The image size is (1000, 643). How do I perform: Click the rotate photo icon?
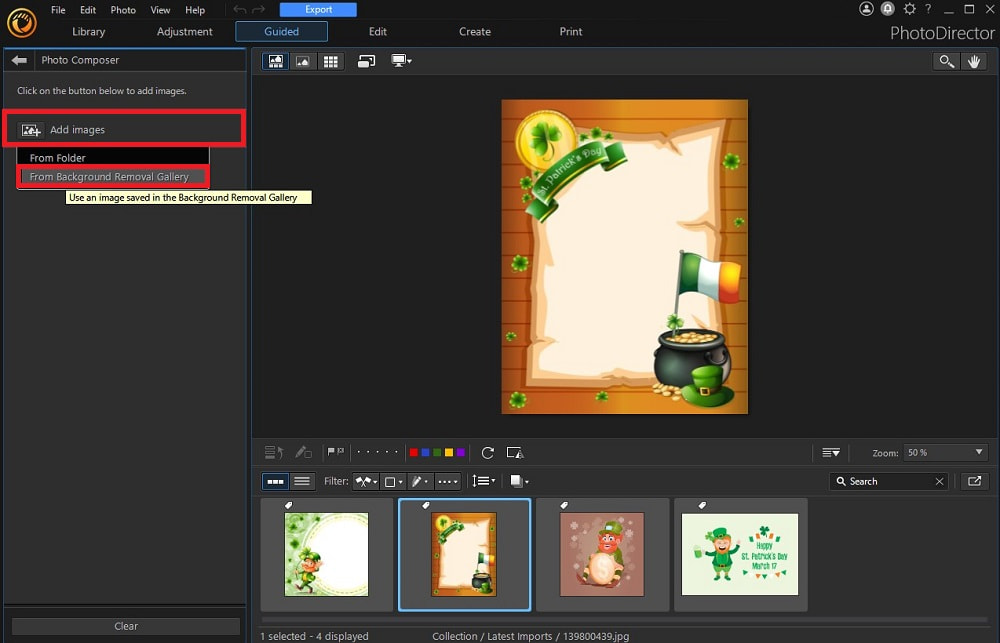tap(488, 452)
